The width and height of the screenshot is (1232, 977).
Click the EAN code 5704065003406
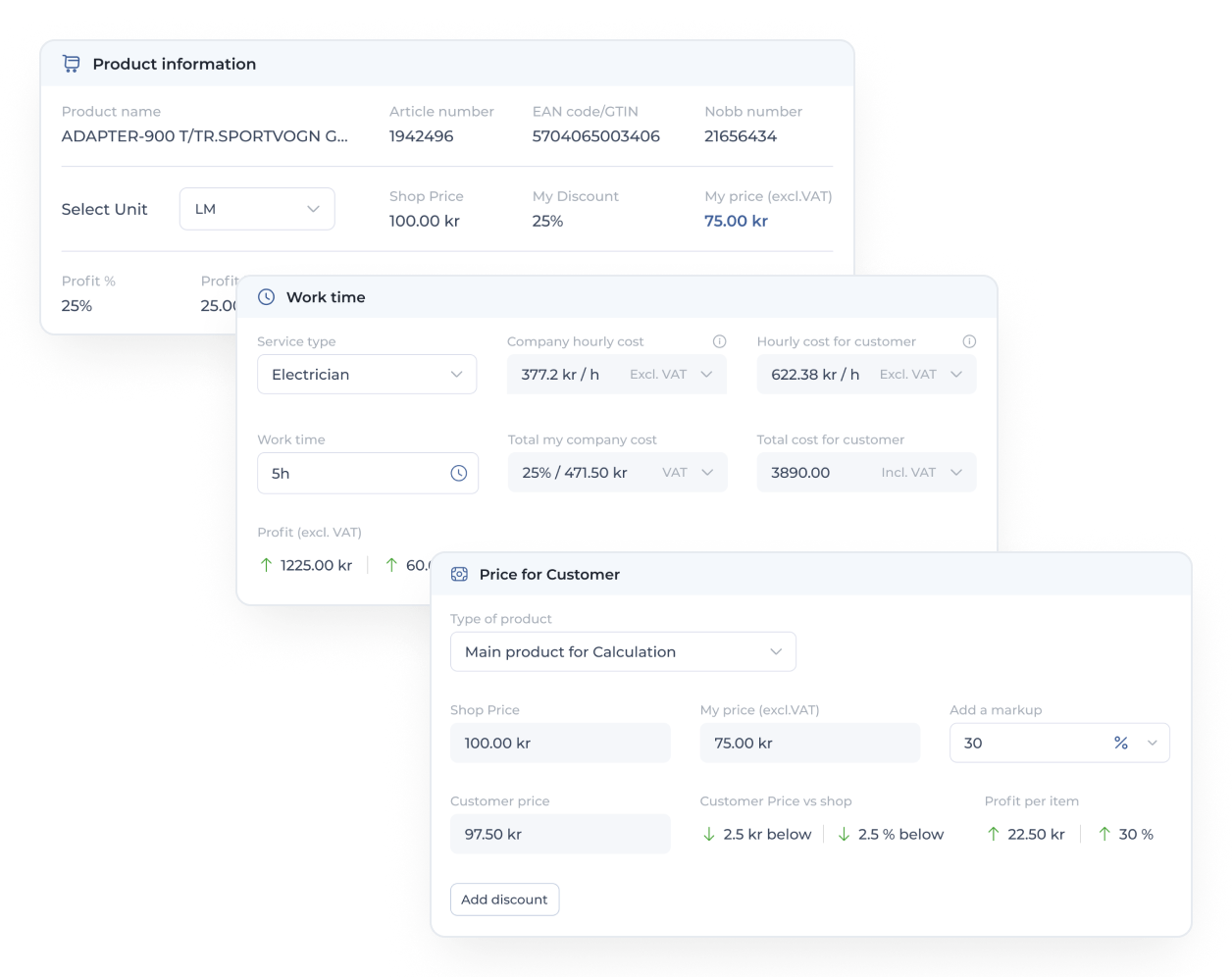[595, 136]
